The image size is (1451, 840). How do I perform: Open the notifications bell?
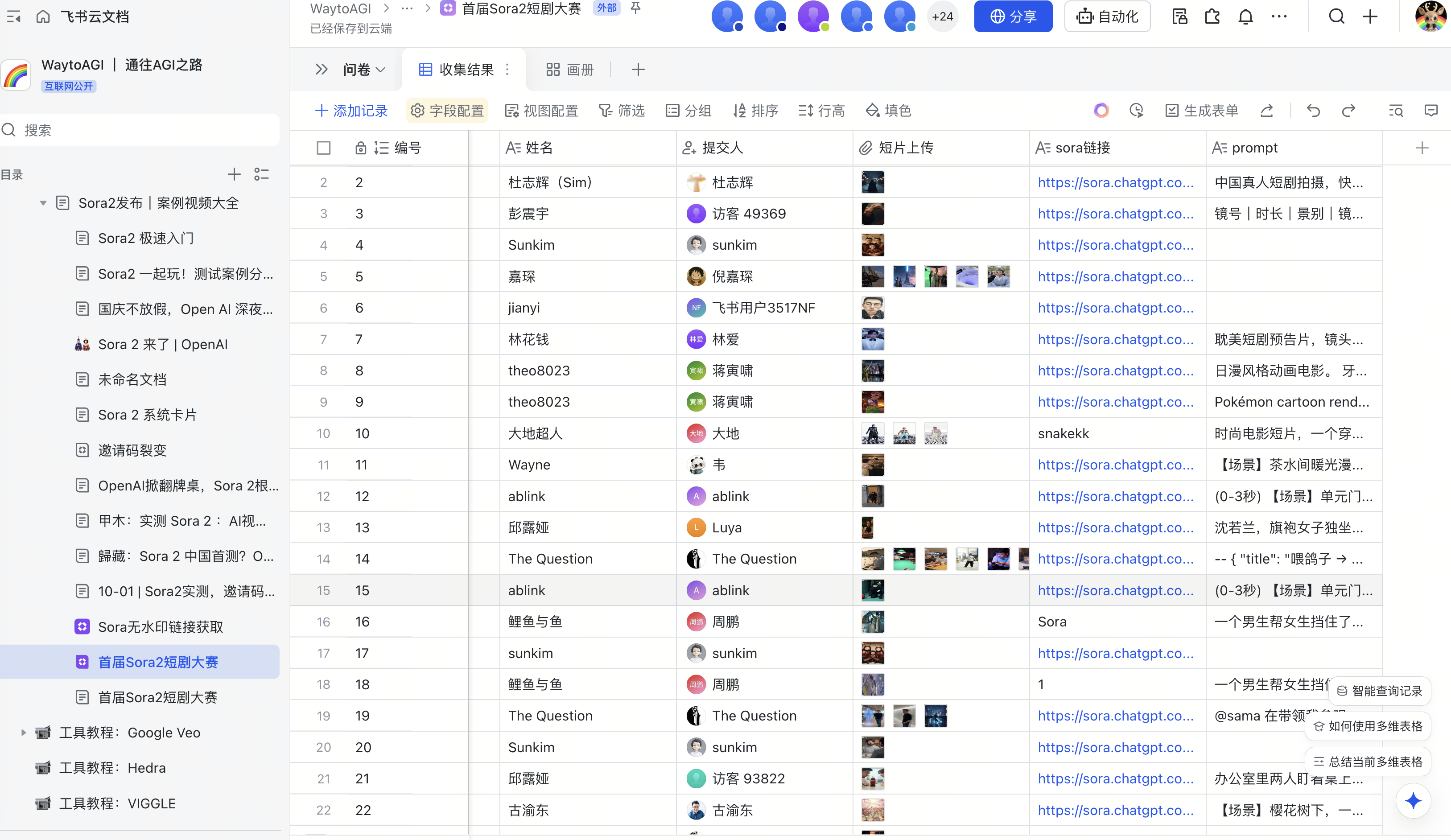1245,16
